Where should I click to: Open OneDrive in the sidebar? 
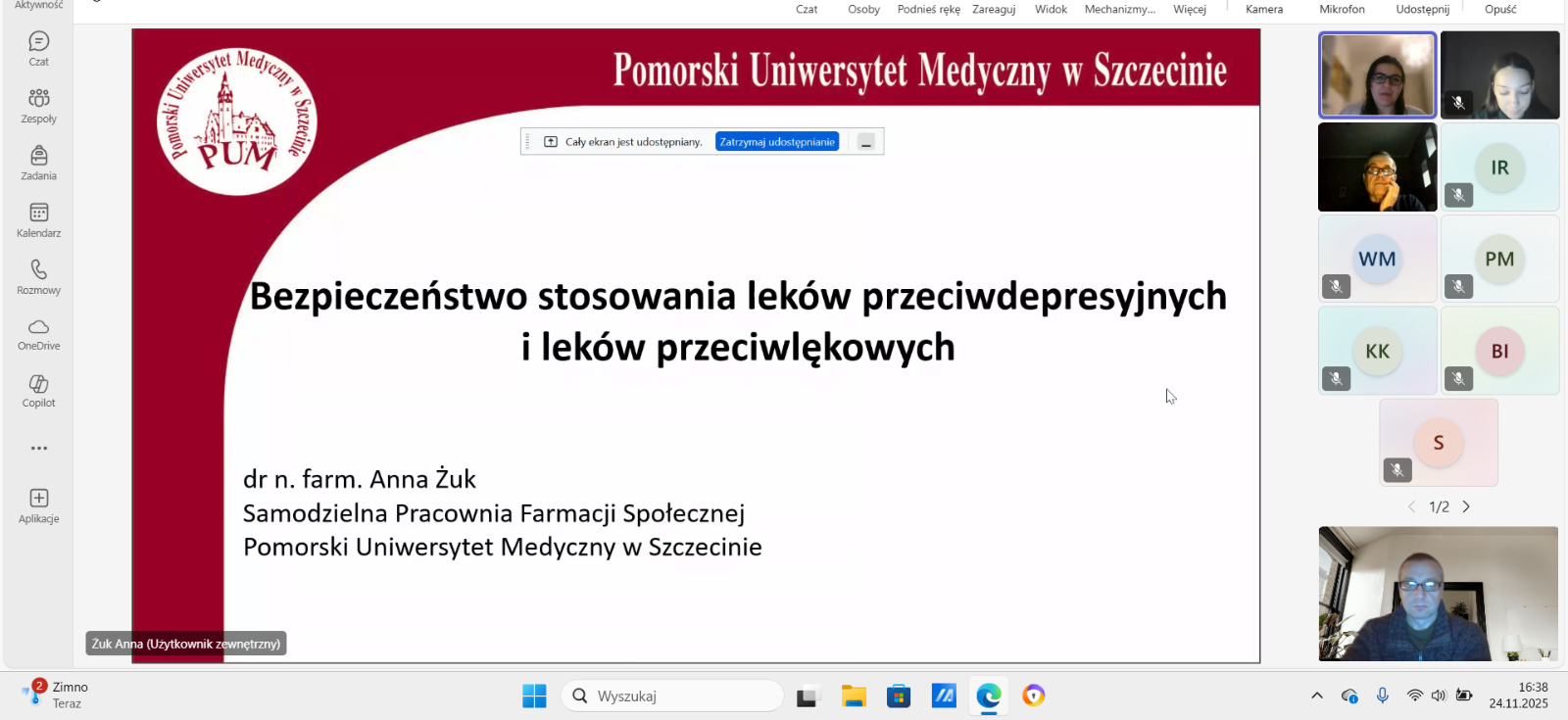point(38,333)
